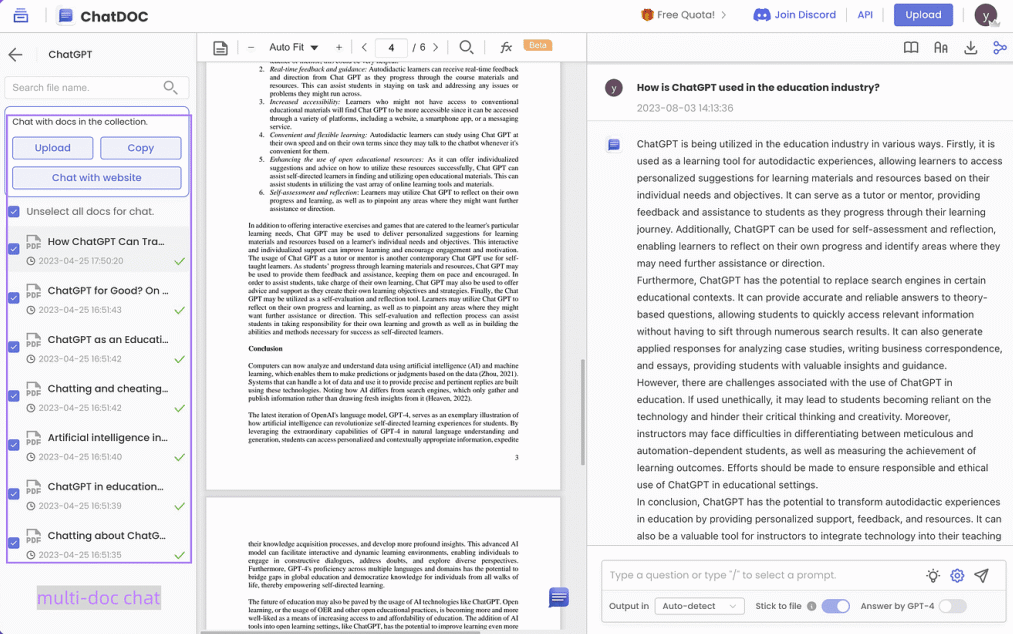Go back with the left arrow beside ChatGPT
1013x634 pixels.
16,55
